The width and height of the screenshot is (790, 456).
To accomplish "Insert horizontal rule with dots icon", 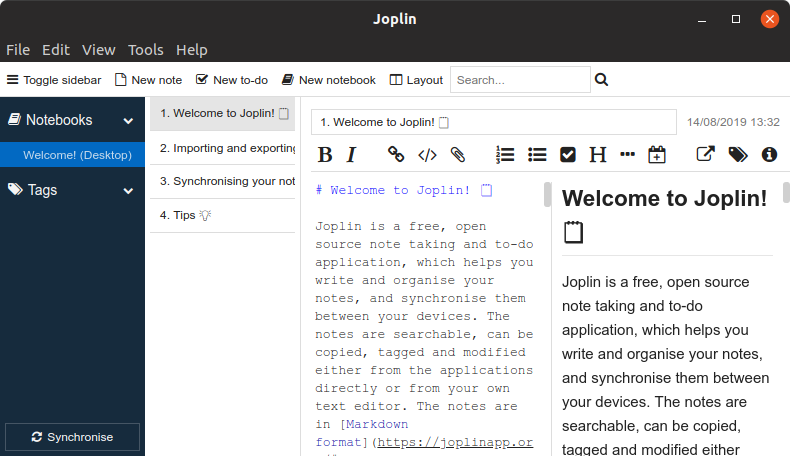I will coord(627,154).
